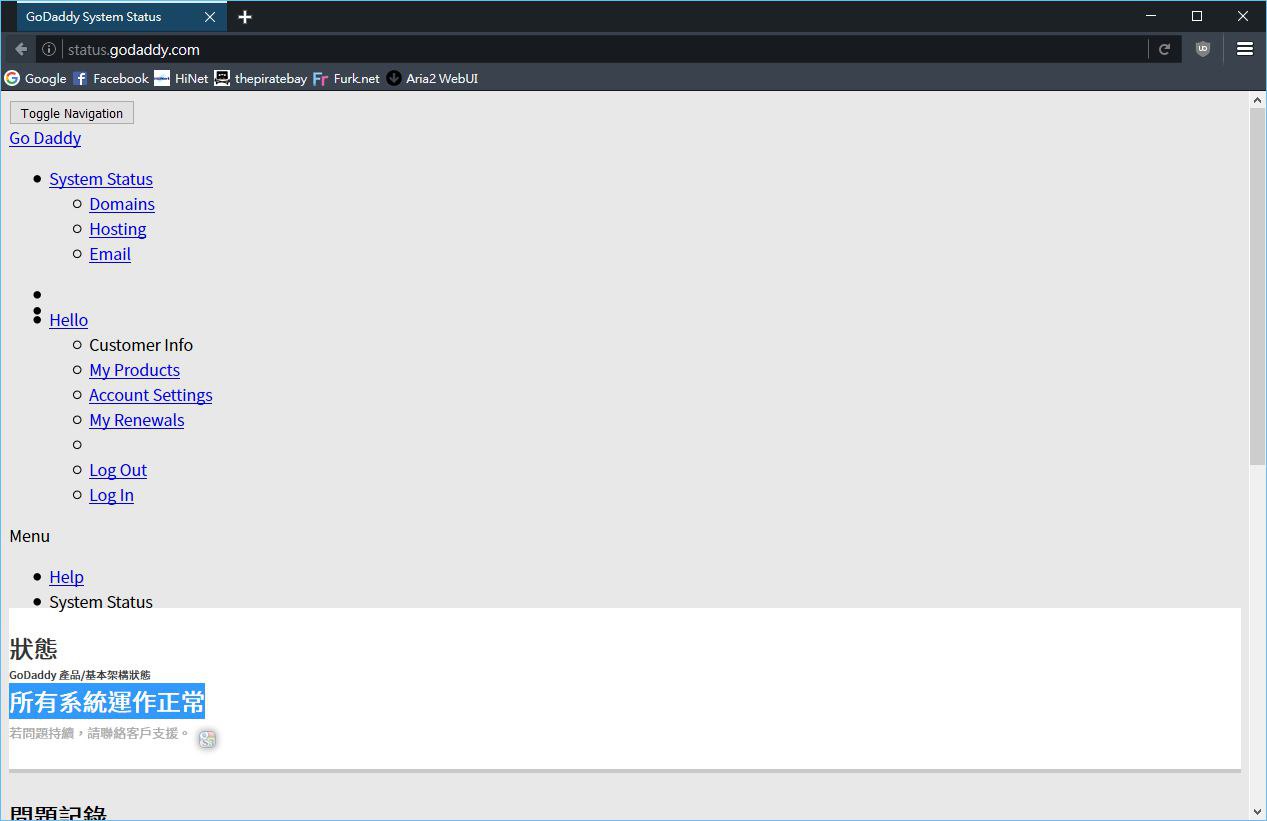Open the Google bookmark
The height and width of the screenshot is (821, 1267).
click(x=35, y=78)
